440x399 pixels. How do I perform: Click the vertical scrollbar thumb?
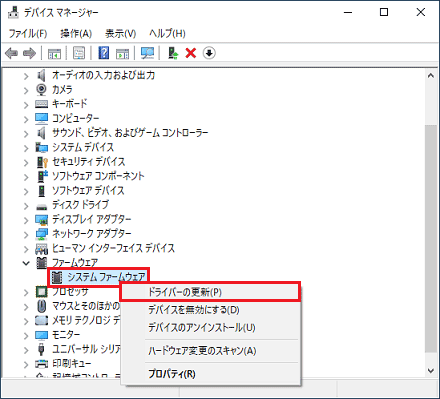click(x=431, y=238)
